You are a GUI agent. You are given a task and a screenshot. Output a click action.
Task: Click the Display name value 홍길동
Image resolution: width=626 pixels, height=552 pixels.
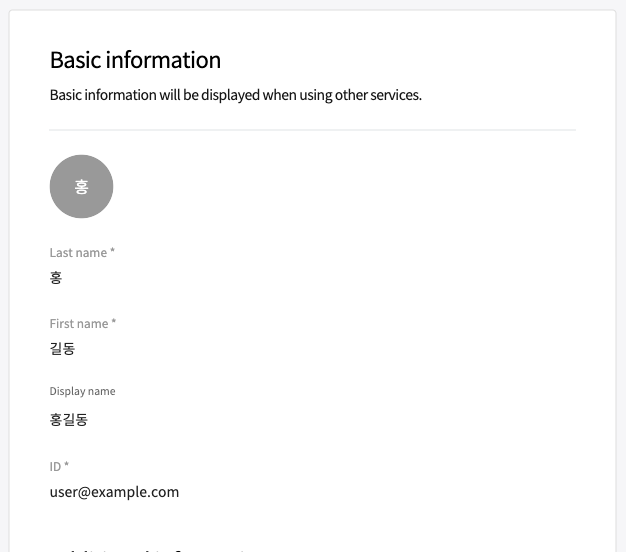click(x=68, y=420)
